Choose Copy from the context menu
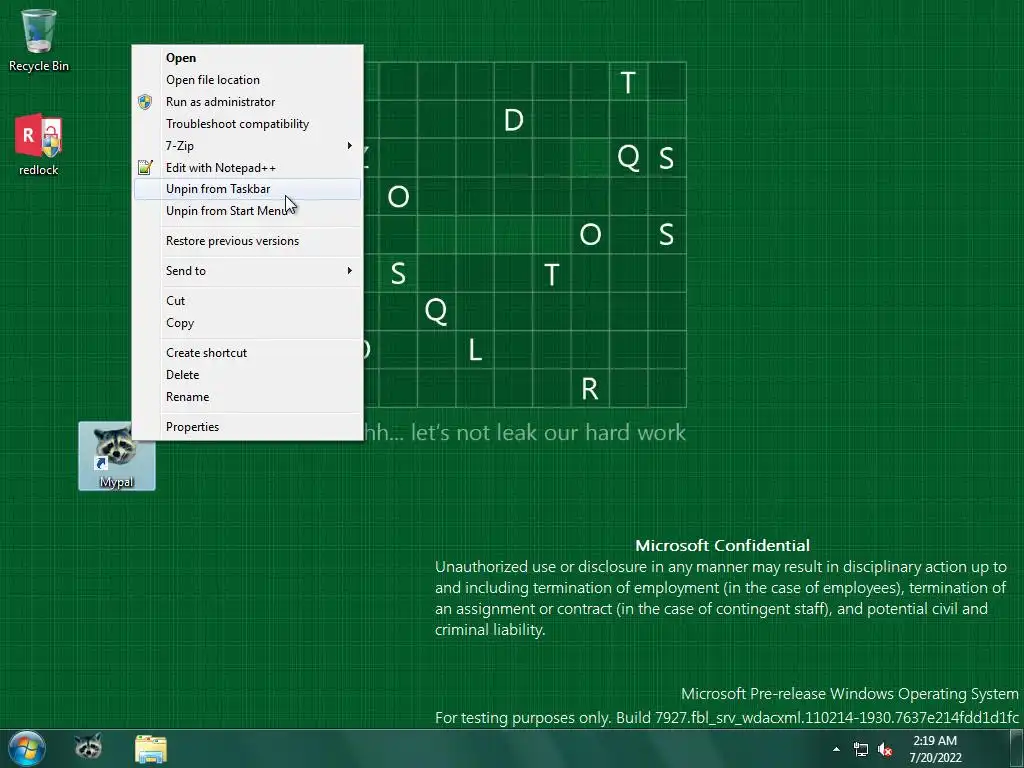This screenshot has height=768, width=1024. pyautogui.click(x=248, y=323)
